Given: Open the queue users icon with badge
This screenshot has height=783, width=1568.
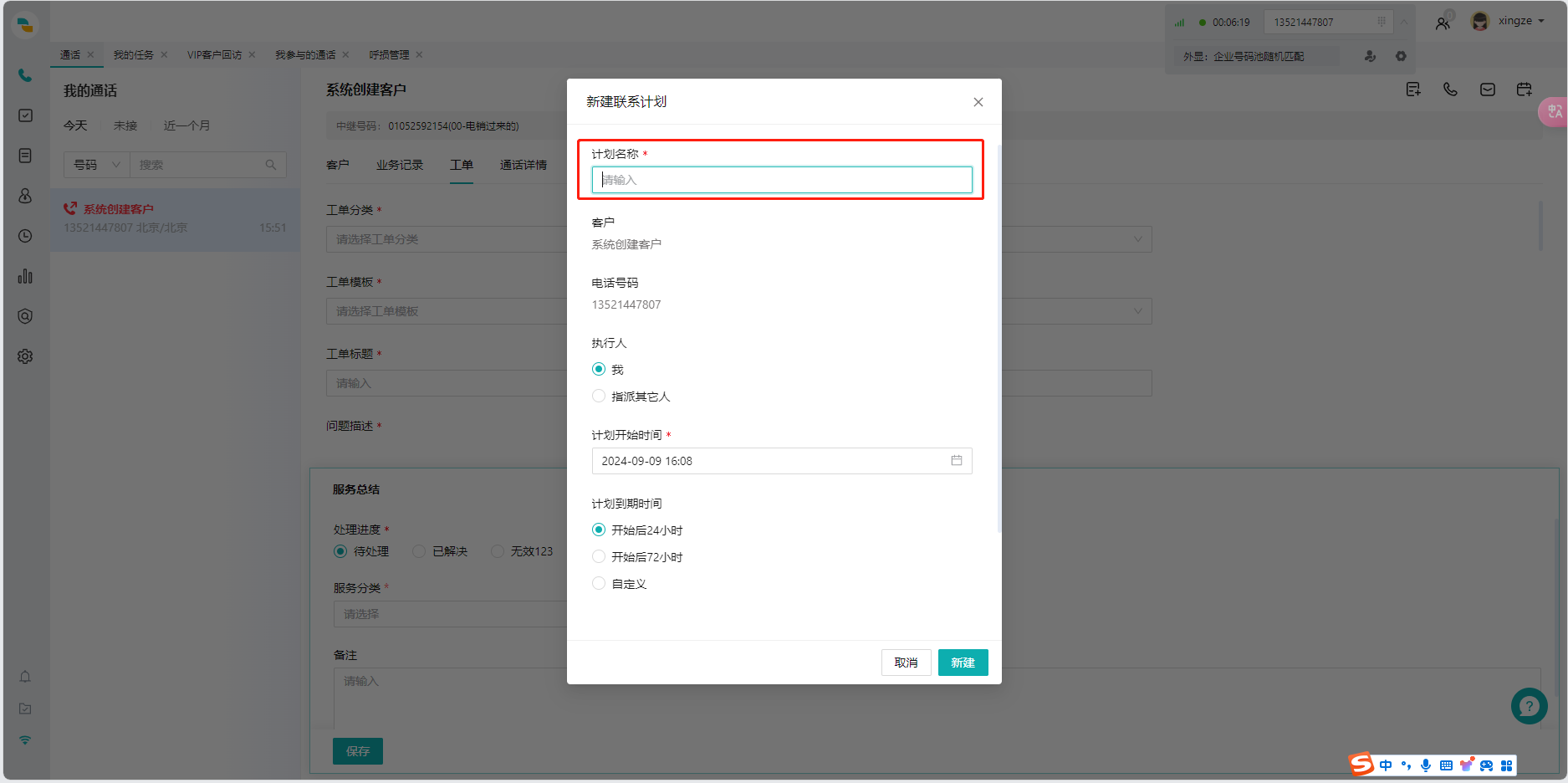Looking at the screenshot, I should click(x=1444, y=22).
